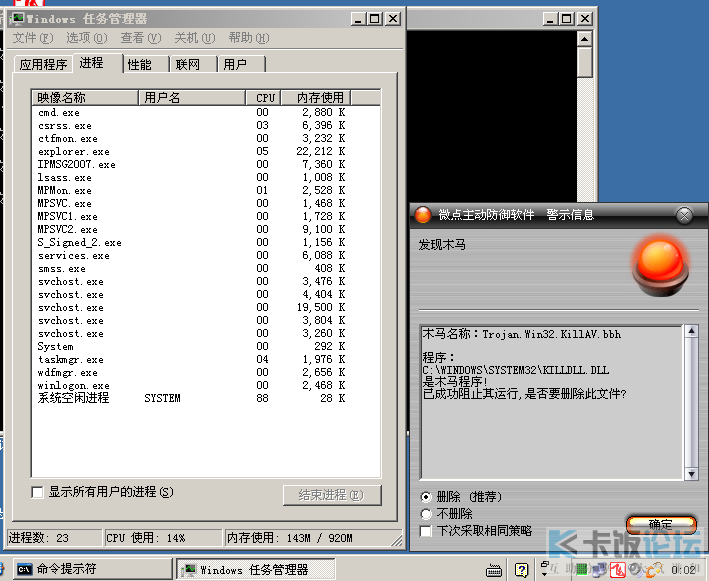The height and width of the screenshot is (581, 709).
Task: Select the MPSVC.exe process row
Action: (x=206, y=203)
